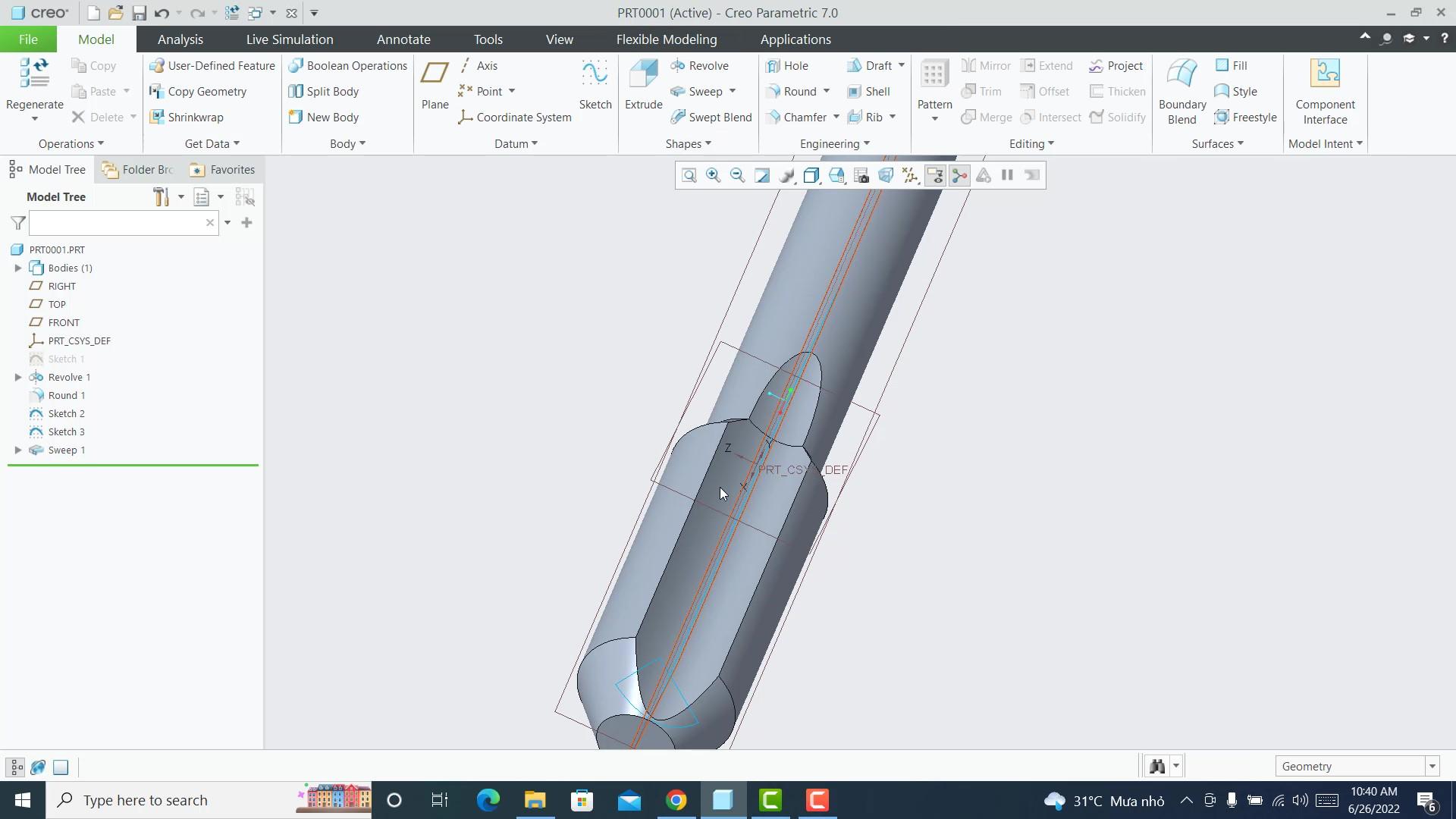1456x819 pixels.
Task: Click Zoom In on the graphics toolbar
Action: click(713, 175)
